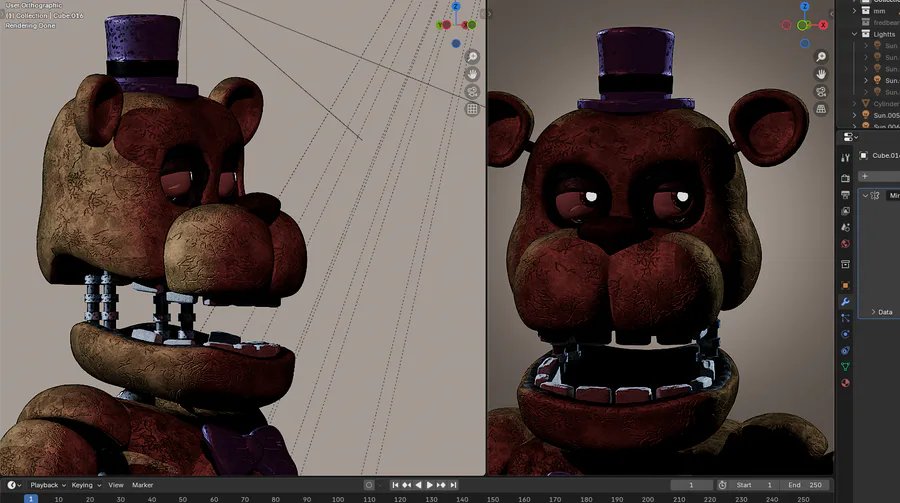Jump to next keyframe
Image resolution: width=900 pixels, height=503 pixels.
[x=441, y=485]
